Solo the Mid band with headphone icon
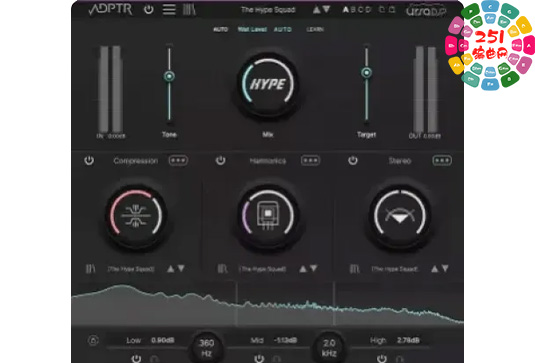Image resolution: width=535 pixels, height=363 pixels. pos(277,359)
